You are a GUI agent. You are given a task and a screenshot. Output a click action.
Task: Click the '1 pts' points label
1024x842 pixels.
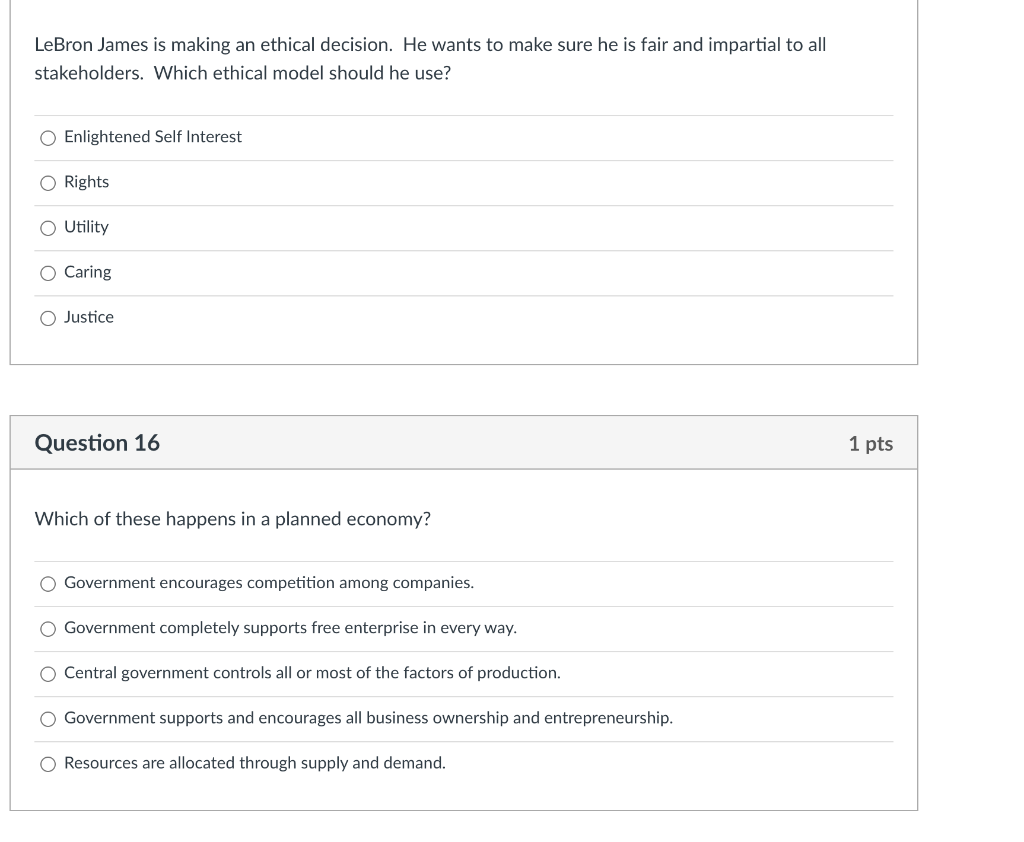coord(870,444)
